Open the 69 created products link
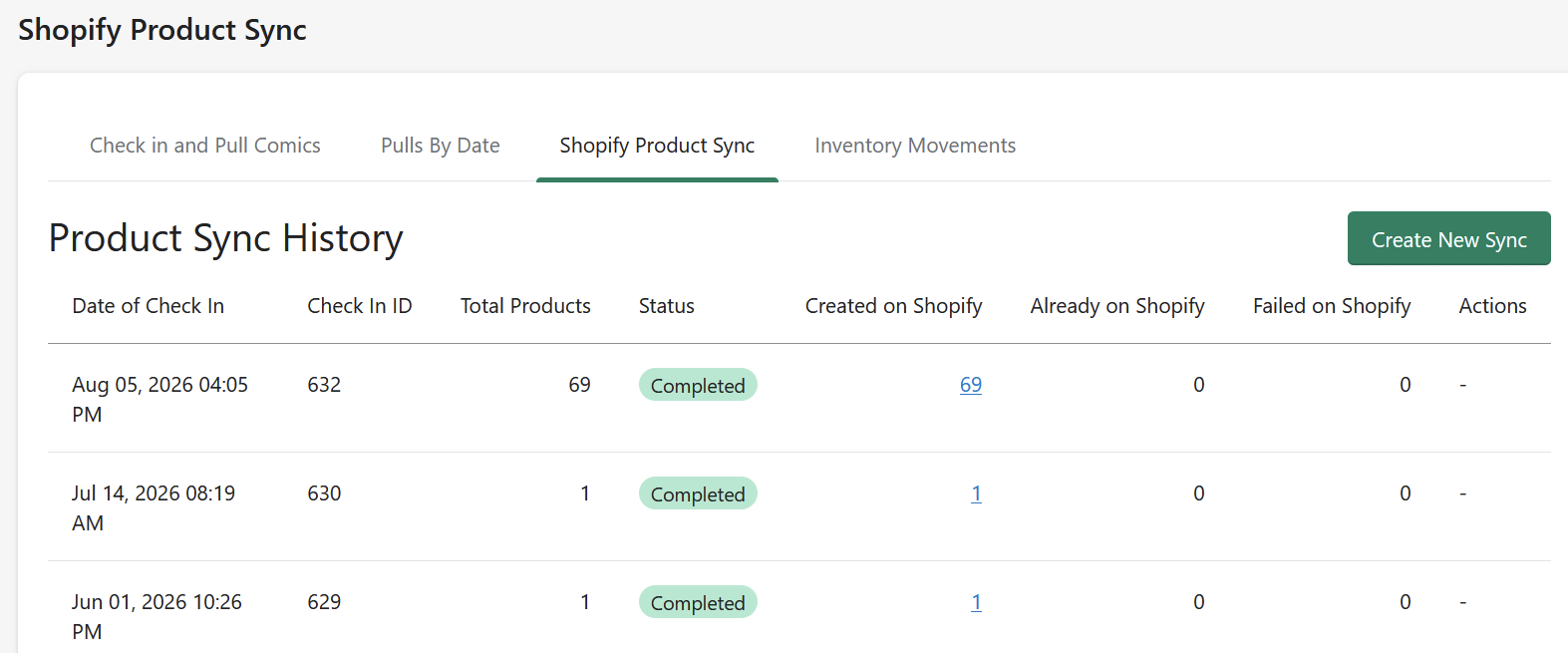This screenshot has height=653, width=1568. coord(971,385)
